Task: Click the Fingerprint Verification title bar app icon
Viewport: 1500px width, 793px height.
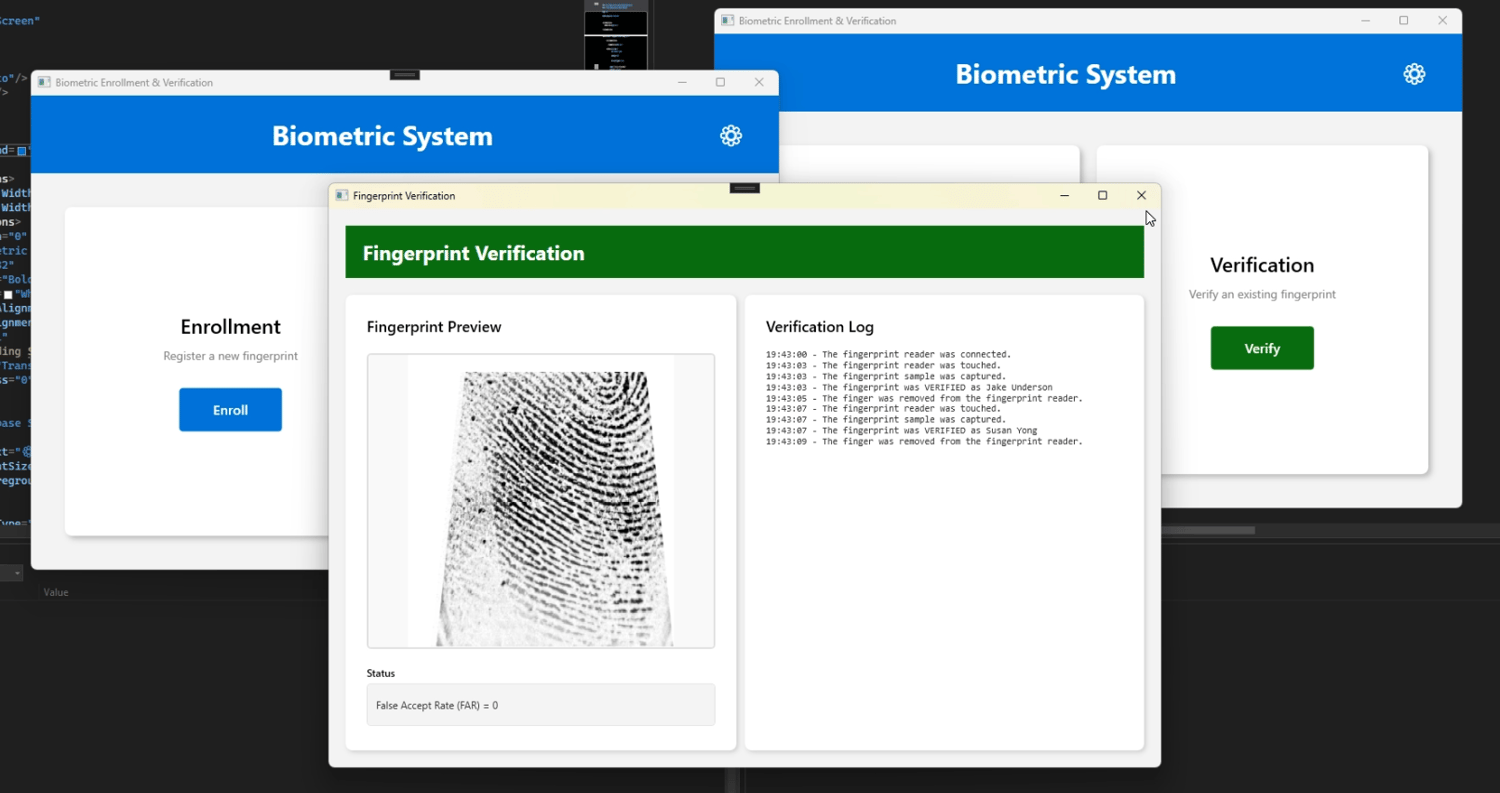Action: point(341,196)
